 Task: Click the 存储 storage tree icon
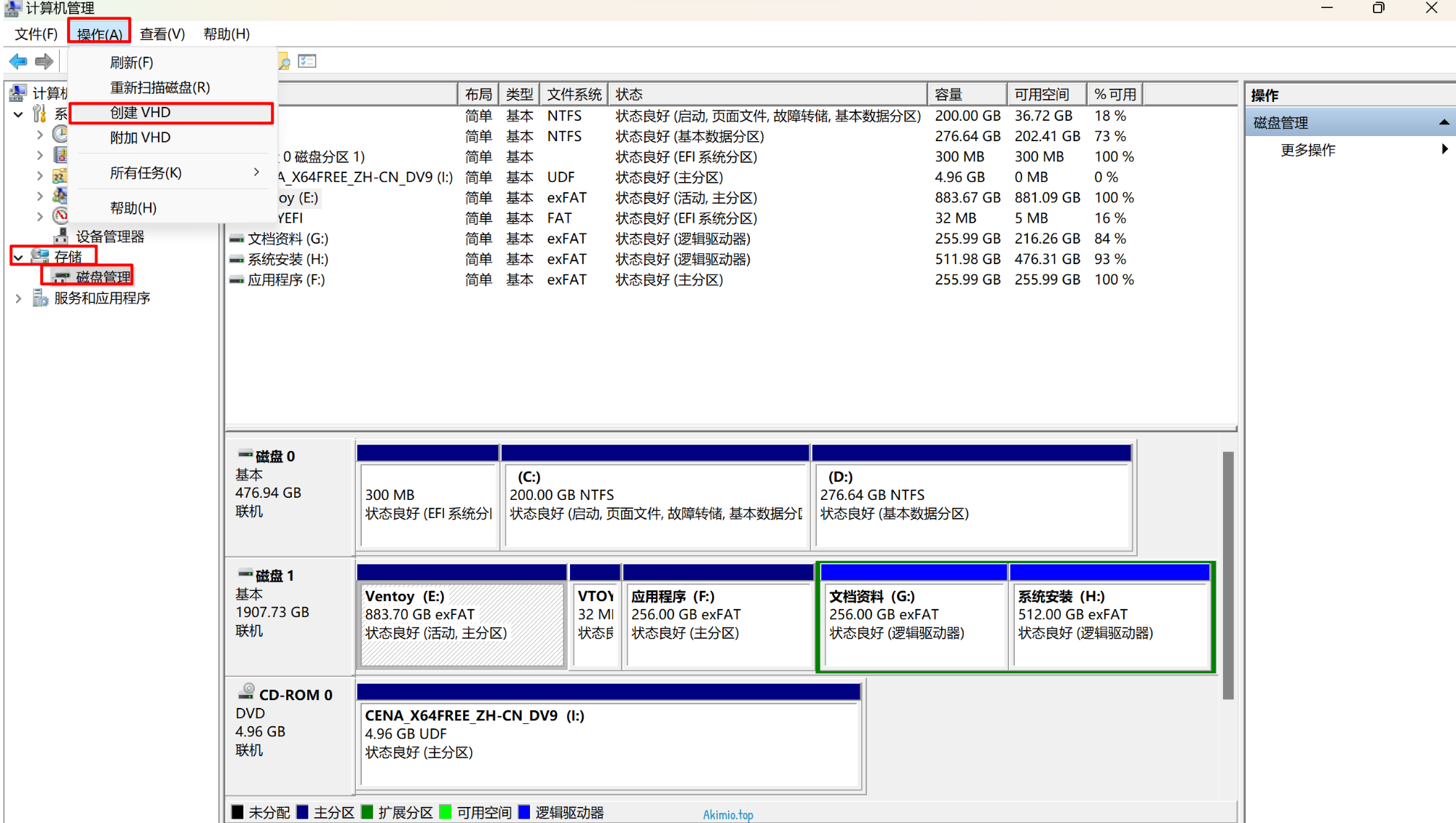pyautogui.click(x=41, y=256)
